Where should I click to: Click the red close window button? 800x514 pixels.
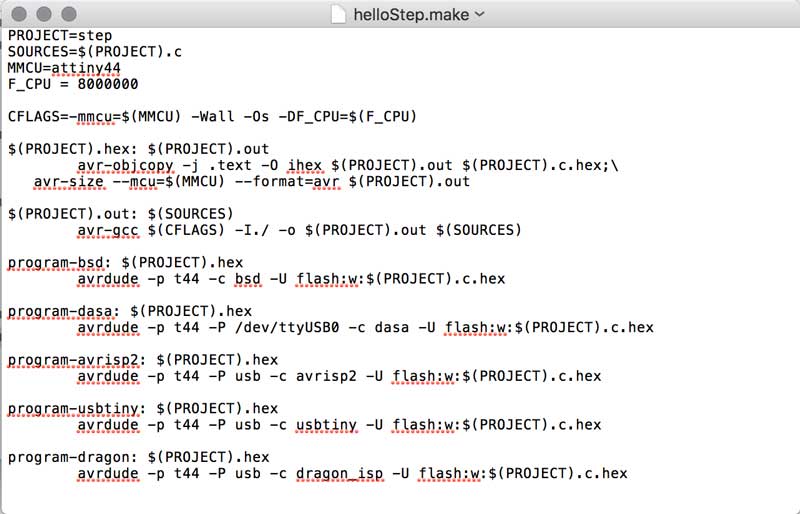(x=21, y=14)
